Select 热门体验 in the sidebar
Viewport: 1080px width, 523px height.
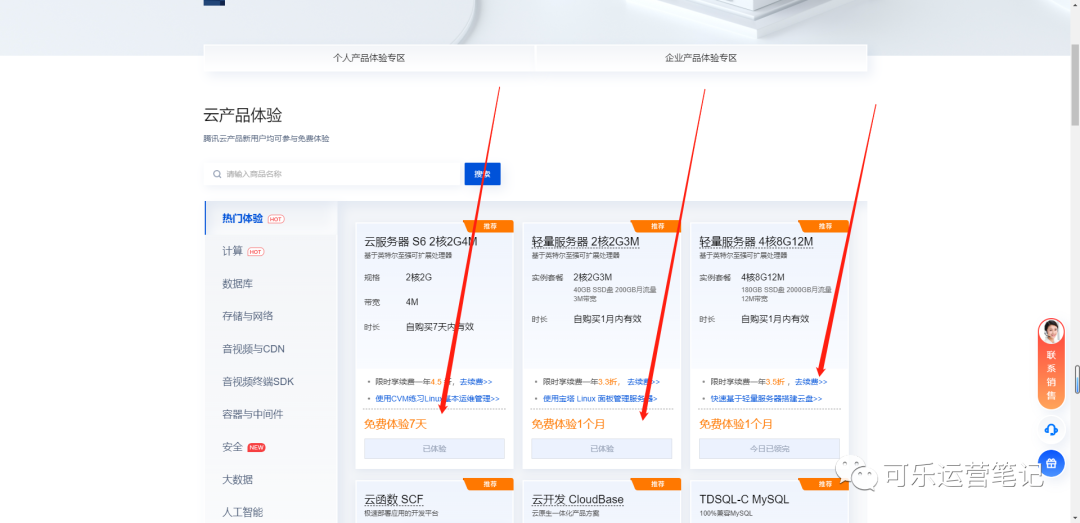tap(242, 218)
